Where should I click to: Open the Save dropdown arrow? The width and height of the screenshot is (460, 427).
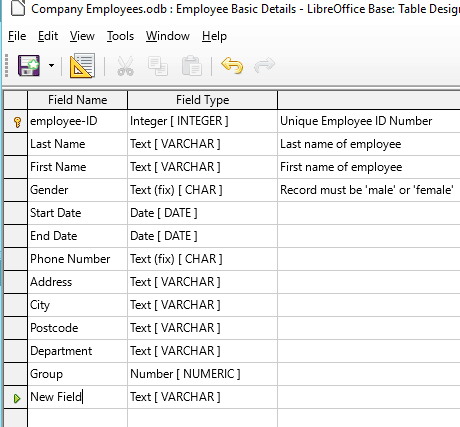tap(51, 65)
